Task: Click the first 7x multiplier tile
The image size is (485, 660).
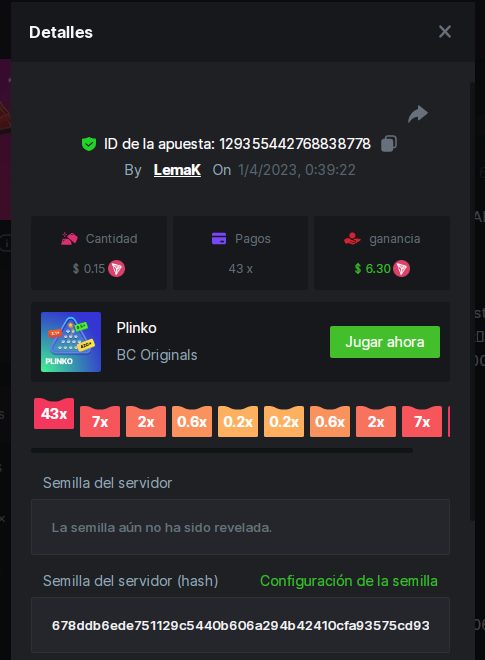Action: 100,421
